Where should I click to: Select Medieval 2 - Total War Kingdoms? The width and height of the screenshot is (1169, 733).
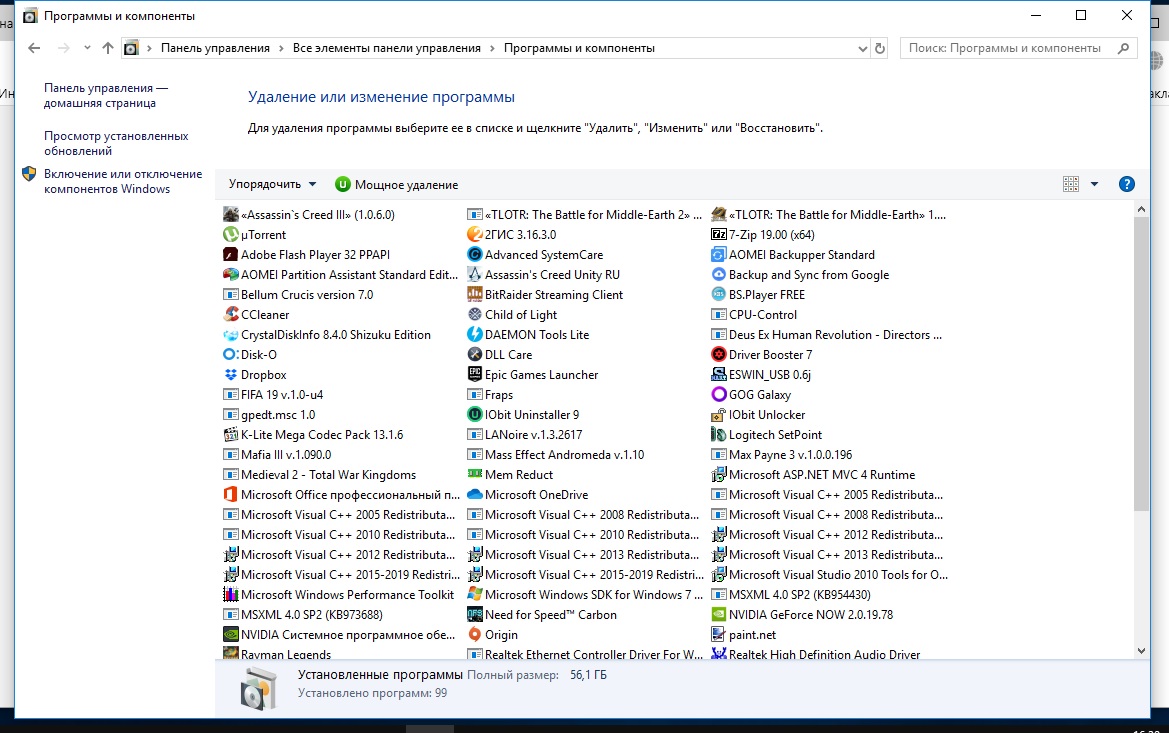click(319, 474)
